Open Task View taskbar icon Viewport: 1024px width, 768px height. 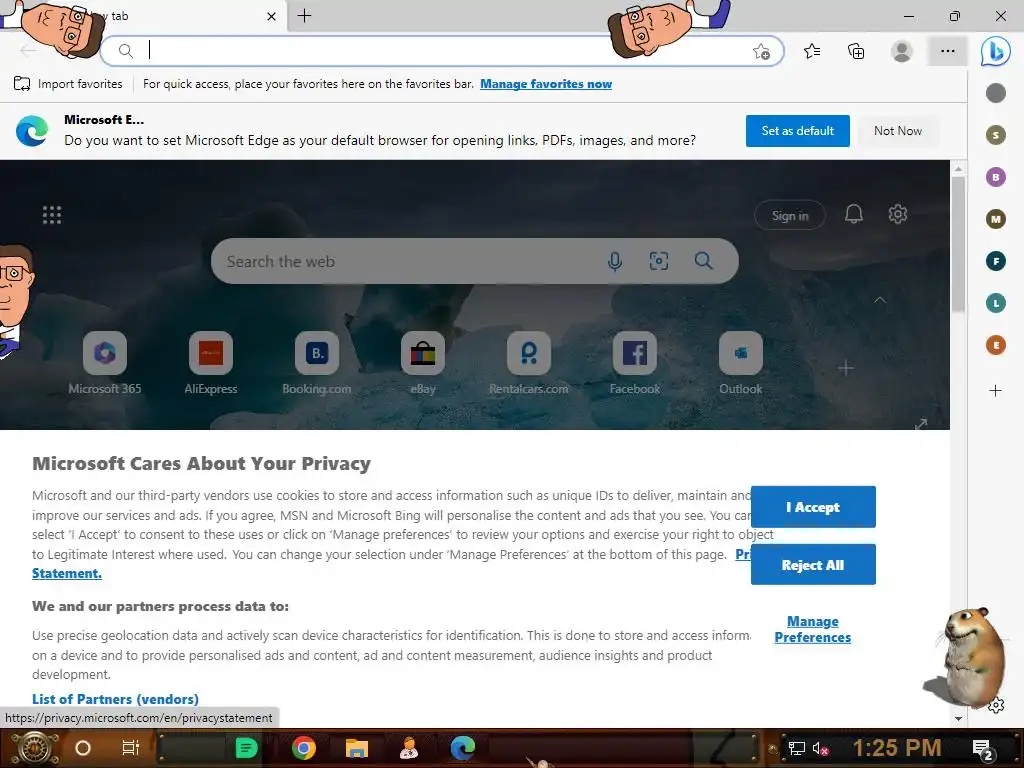pos(131,748)
